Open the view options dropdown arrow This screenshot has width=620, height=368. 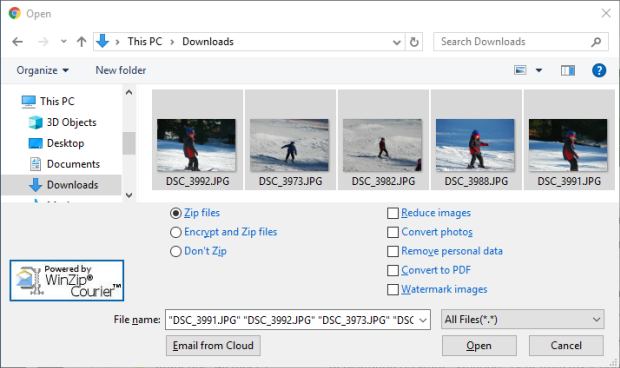[x=539, y=70]
